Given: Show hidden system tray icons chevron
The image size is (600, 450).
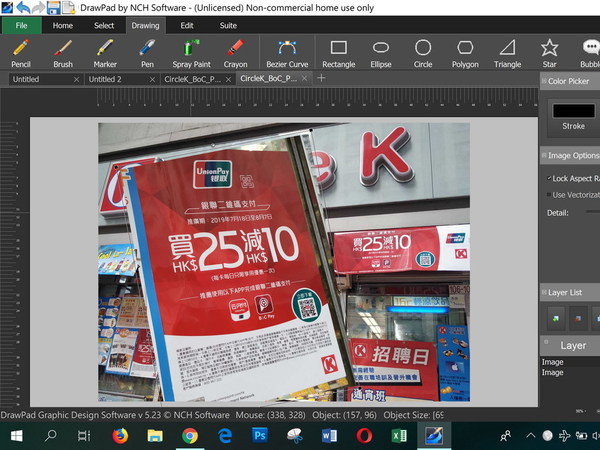Looking at the screenshot, I should [x=530, y=435].
